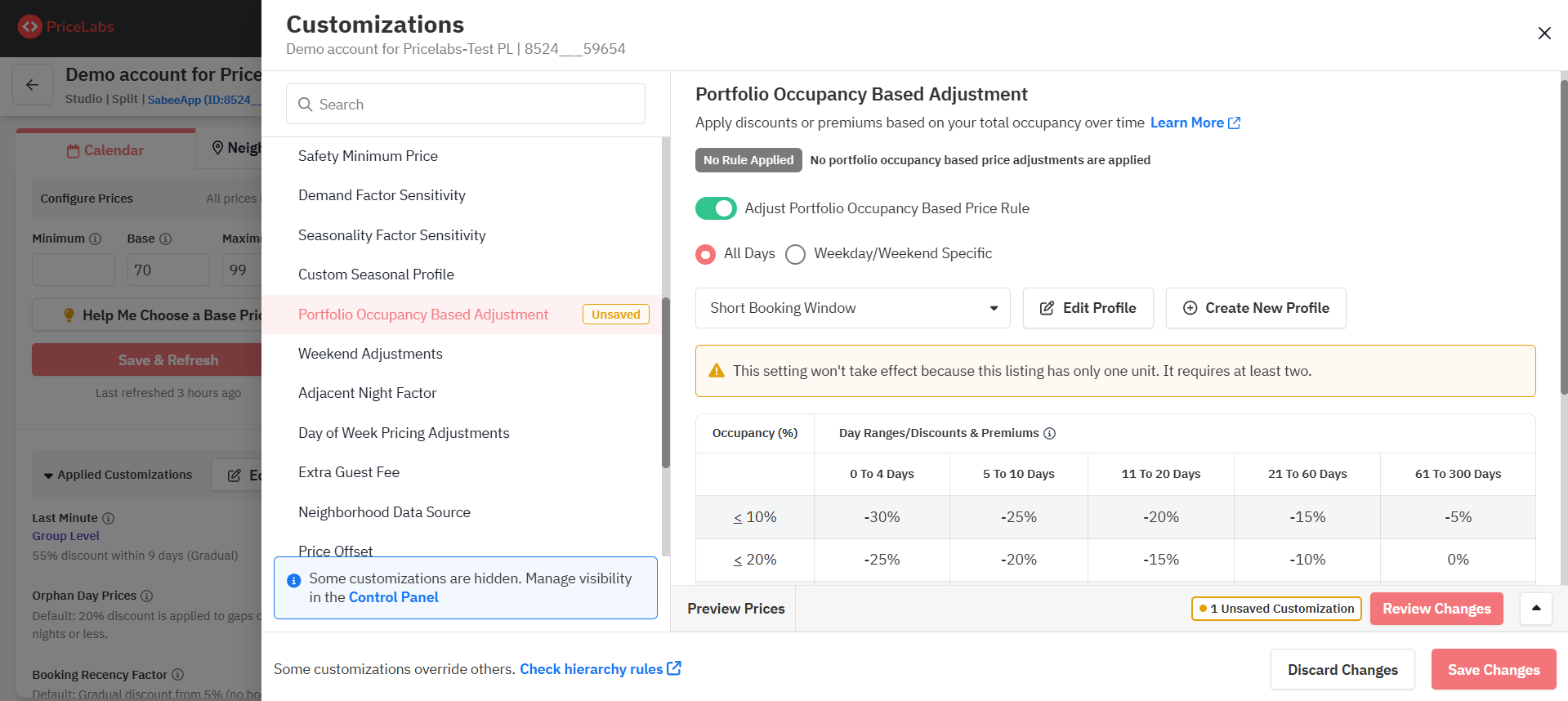
Task: Click the info icon beside Minimum label
Action: pos(96,239)
